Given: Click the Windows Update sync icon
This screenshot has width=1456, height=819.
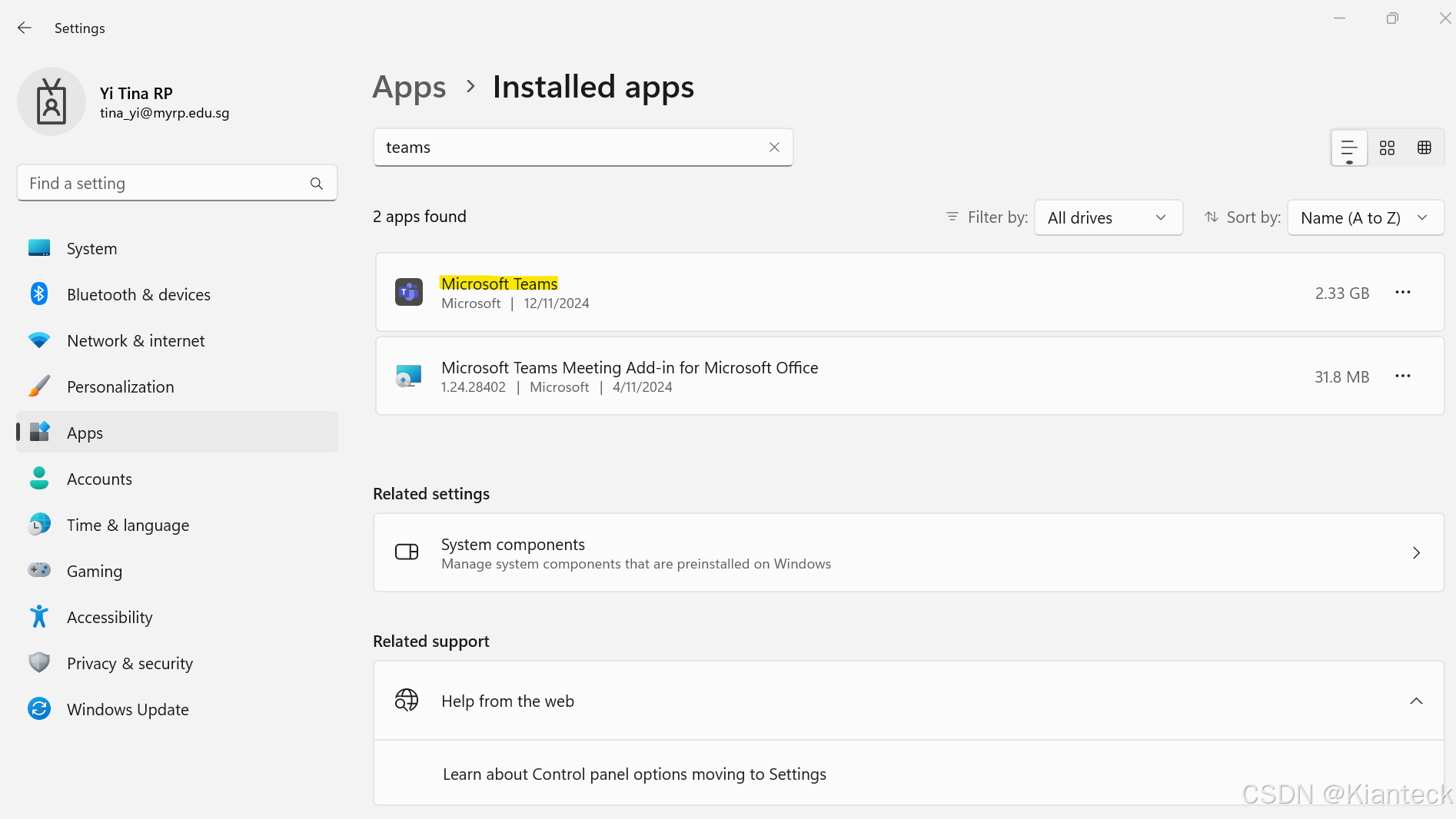Looking at the screenshot, I should click(39, 708).
